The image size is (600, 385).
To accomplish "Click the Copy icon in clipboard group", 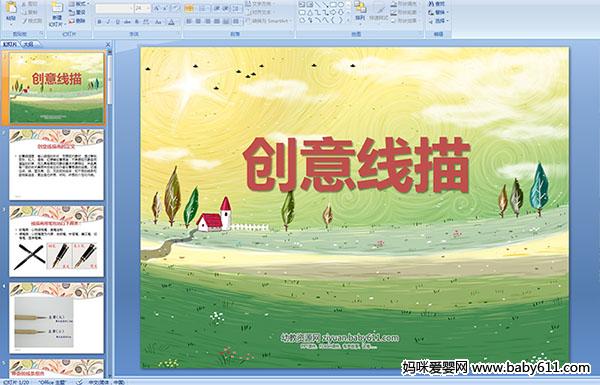I will click(24, 12).
